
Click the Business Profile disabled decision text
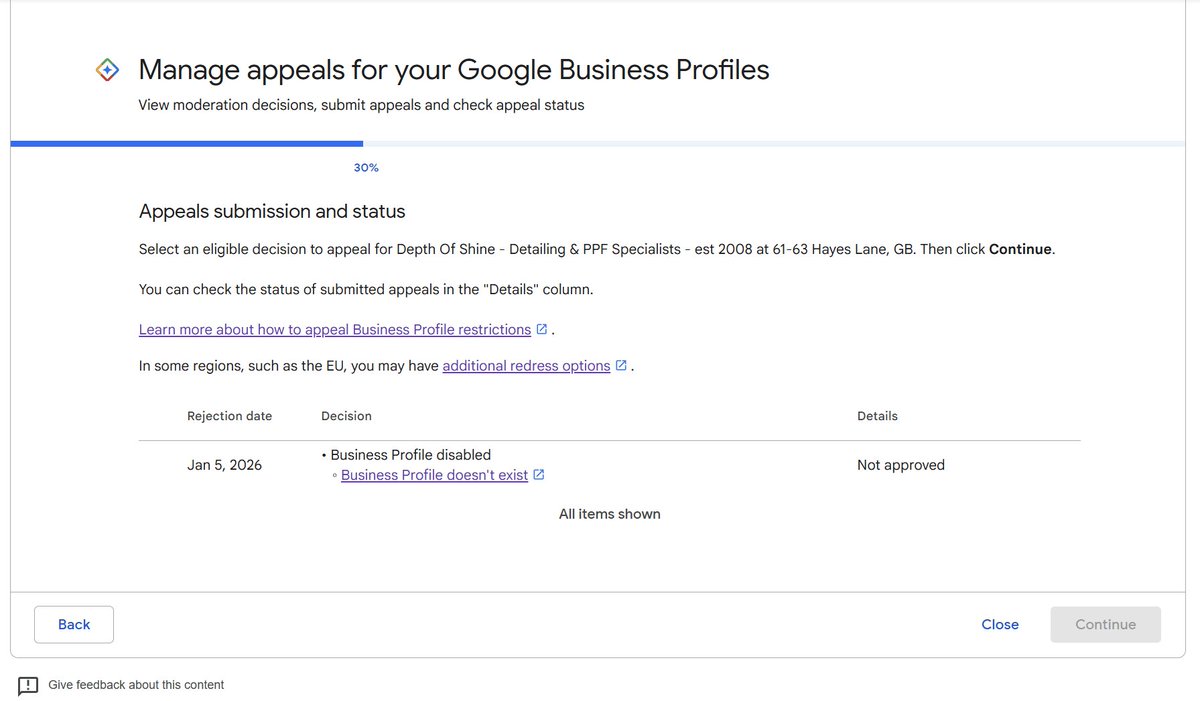(x=411, y=454)
